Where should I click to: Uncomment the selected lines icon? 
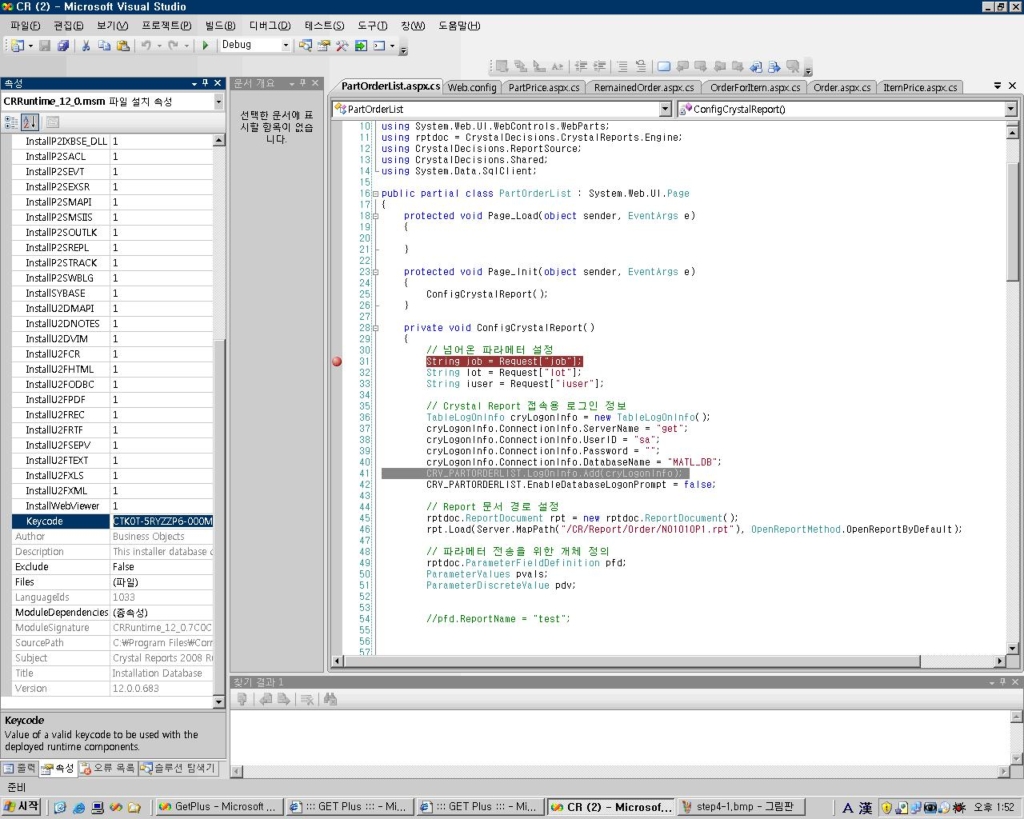pos(641,67)
